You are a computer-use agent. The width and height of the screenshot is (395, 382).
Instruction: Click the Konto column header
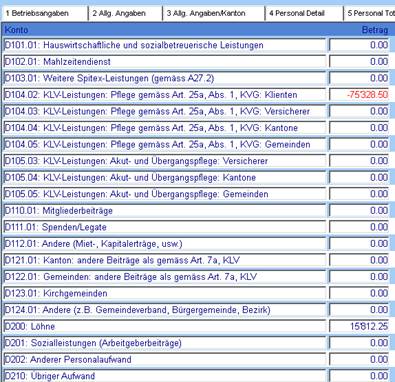(17, 30)
